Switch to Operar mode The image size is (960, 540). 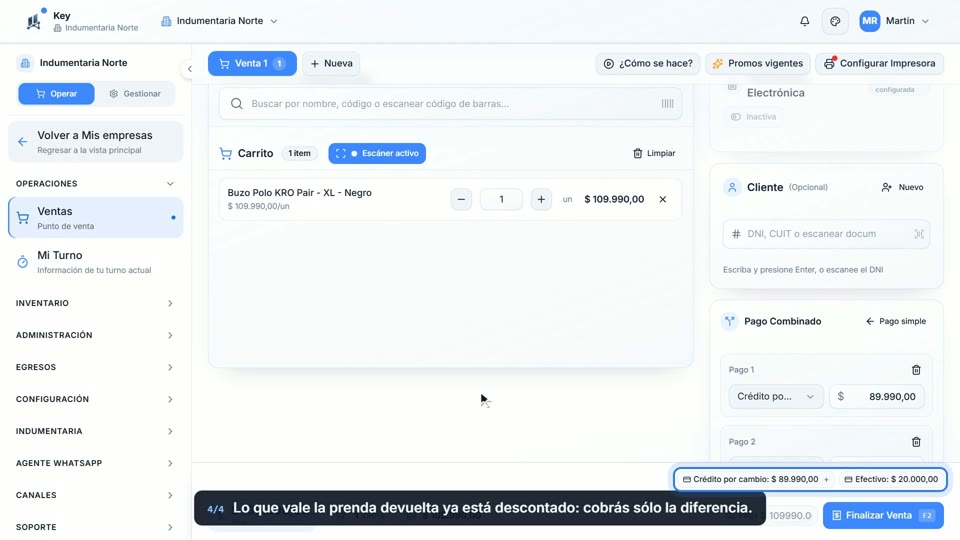pyautogui.click(x=56, y=94)
